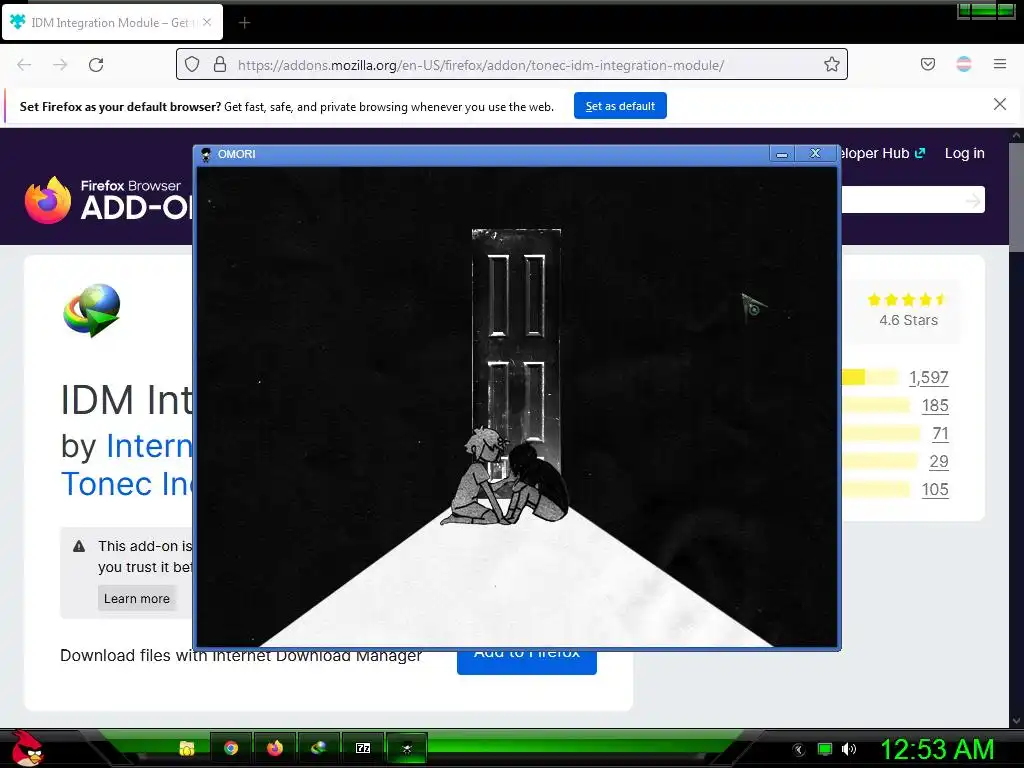Open Internet Download Manager taskbar icon

tap(319, 748)
